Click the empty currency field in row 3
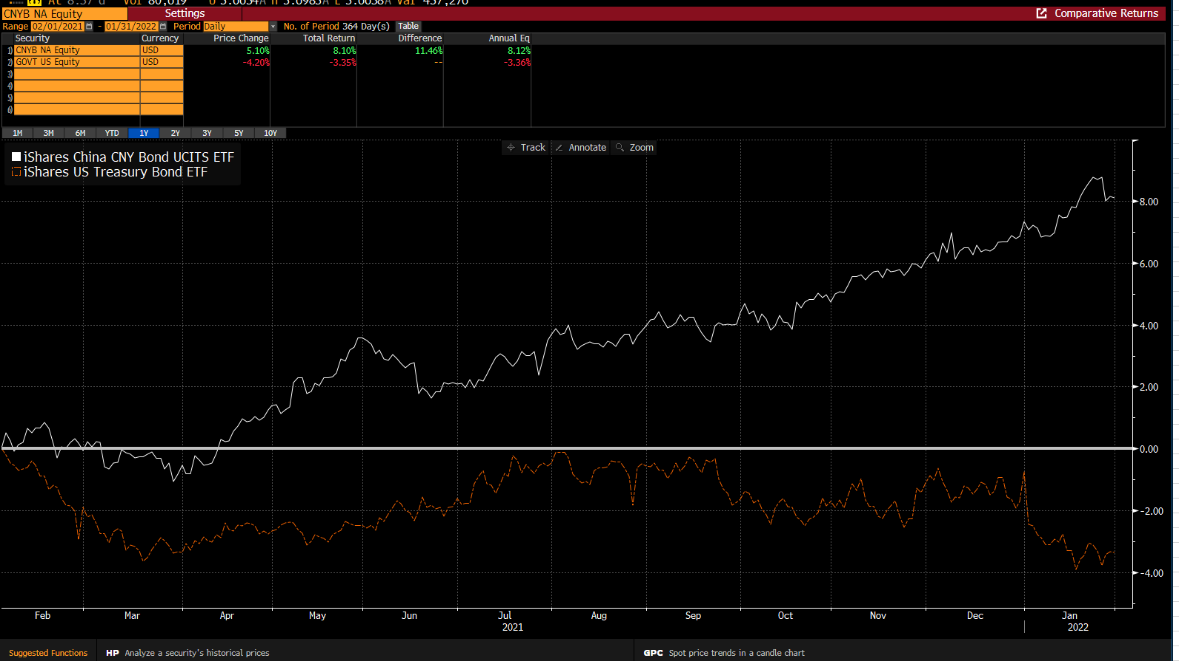1179x661 pixels. (162, 74)
